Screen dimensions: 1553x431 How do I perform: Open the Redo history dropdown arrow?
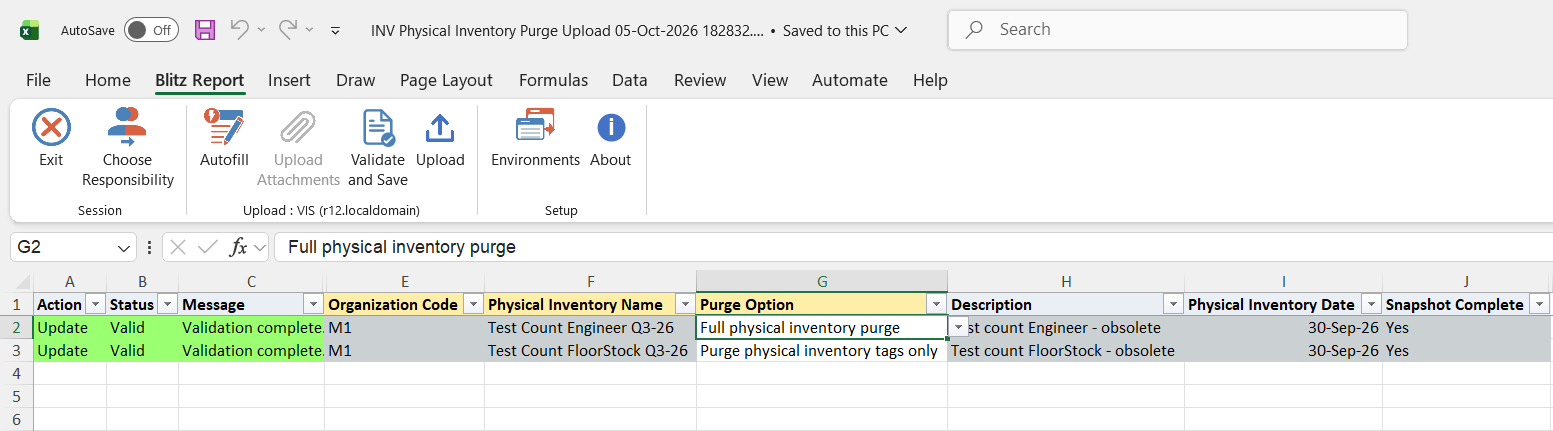[x=309, y=31]
